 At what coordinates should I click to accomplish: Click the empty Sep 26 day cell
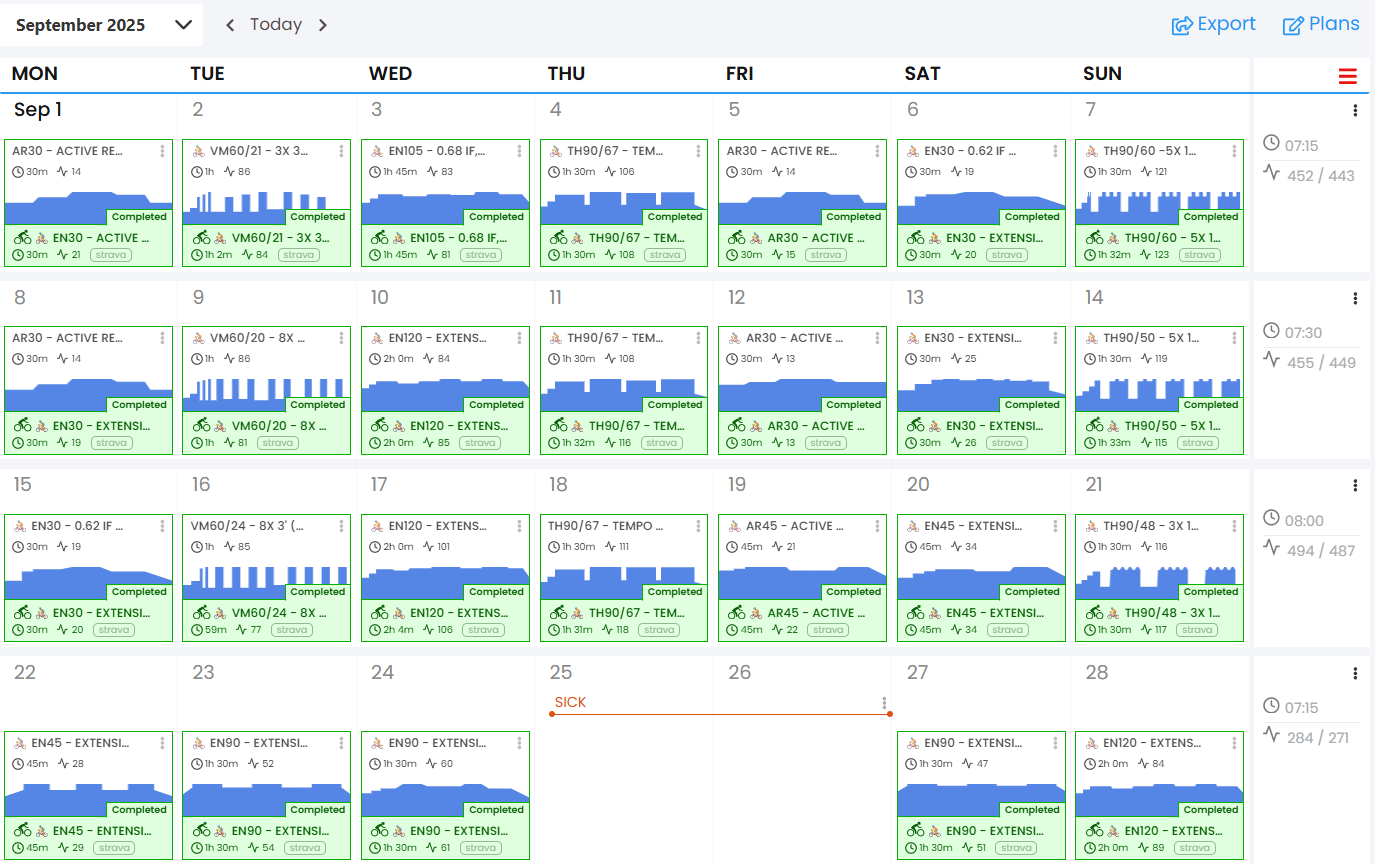tap(803, 790)
